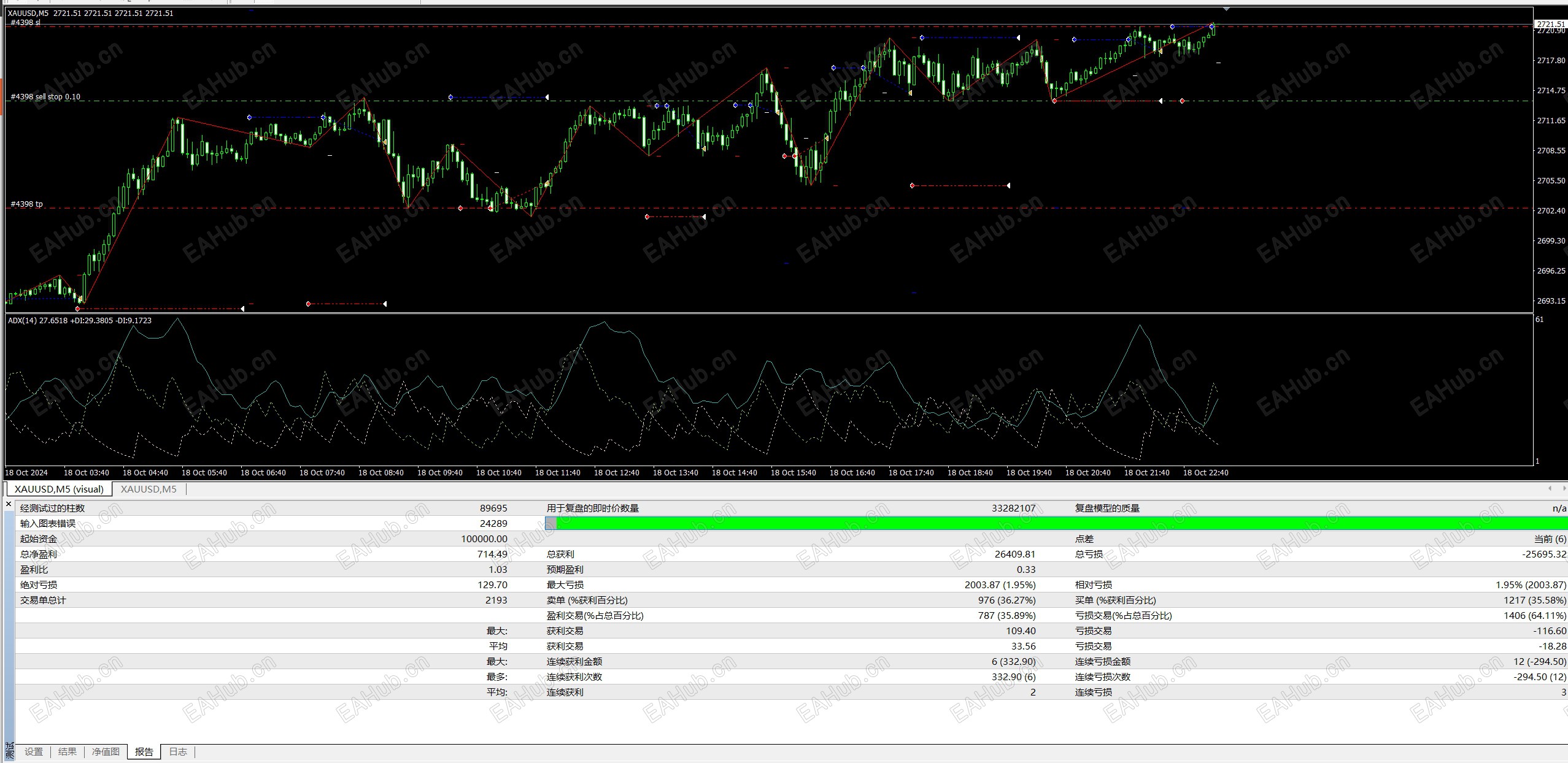Select the 绝对亏损 label
The image size is (1568, 763).
coord(38,585)
